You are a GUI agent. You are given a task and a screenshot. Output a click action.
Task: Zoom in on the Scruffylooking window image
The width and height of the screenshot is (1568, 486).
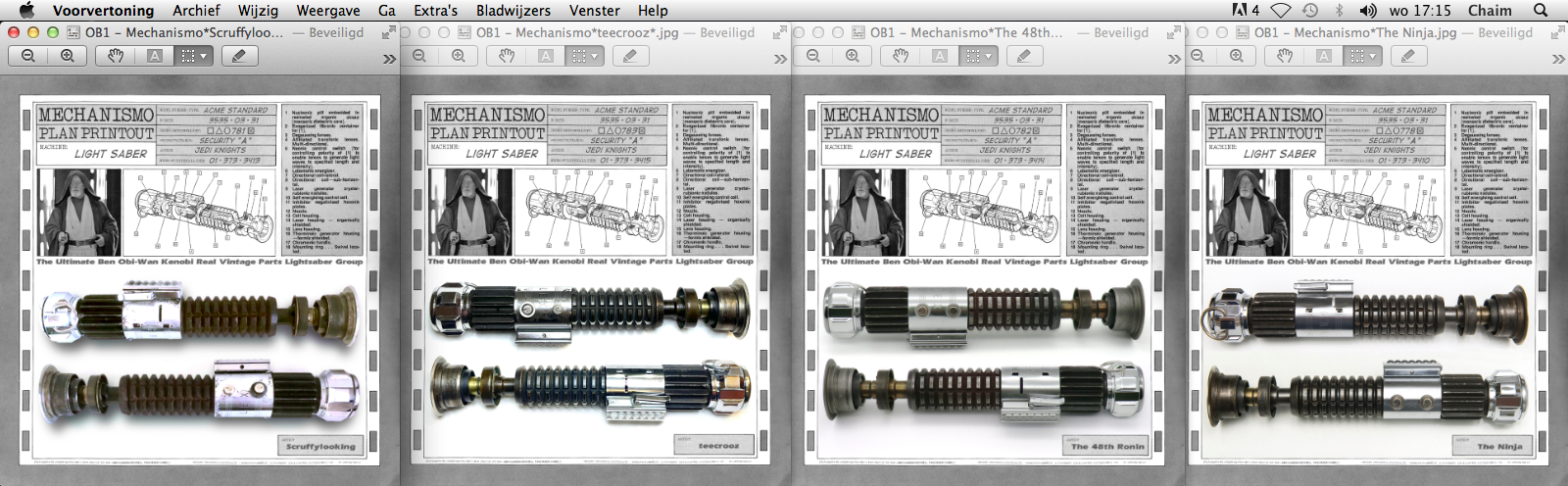(68, 56)
